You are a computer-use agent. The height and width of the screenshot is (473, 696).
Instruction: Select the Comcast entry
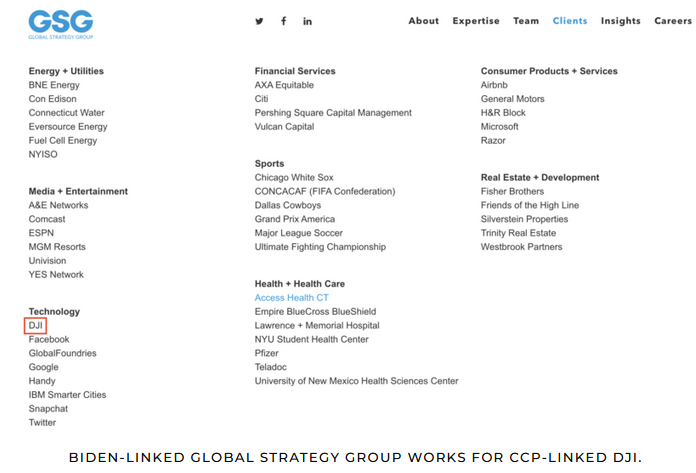[47, 219]
